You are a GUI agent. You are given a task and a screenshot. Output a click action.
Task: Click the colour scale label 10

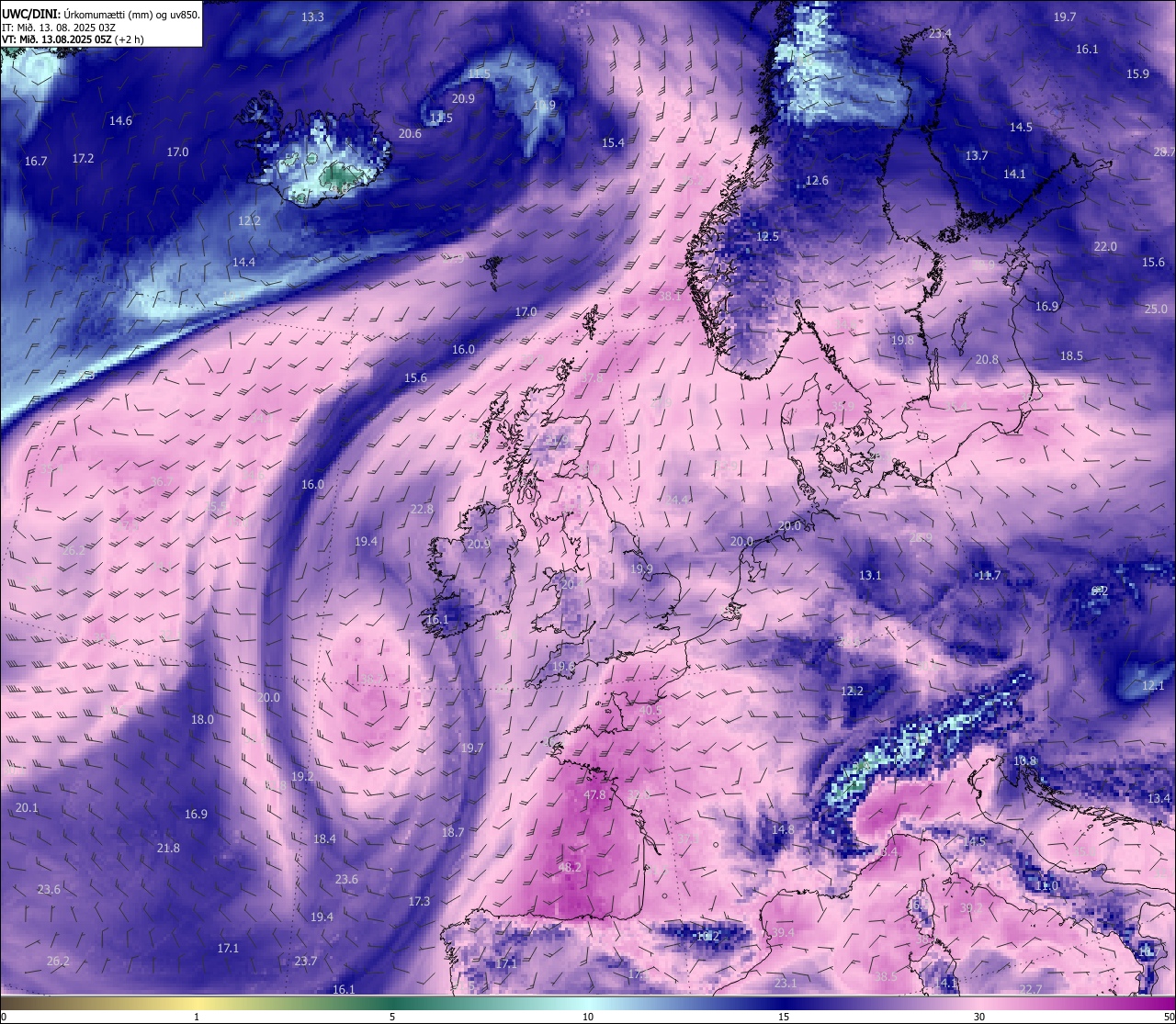pyautogui.click(x=588, y=1017)
